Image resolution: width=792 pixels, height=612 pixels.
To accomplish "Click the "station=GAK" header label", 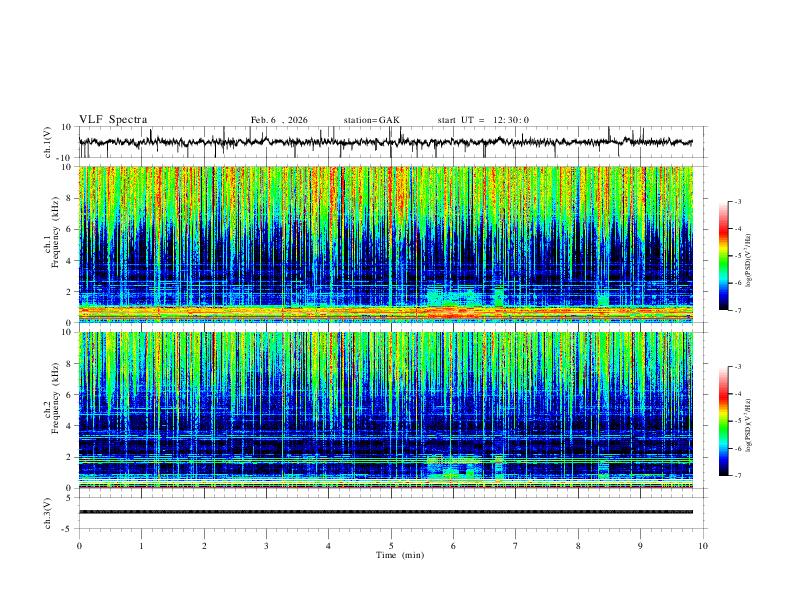I will tap(371, 120).
